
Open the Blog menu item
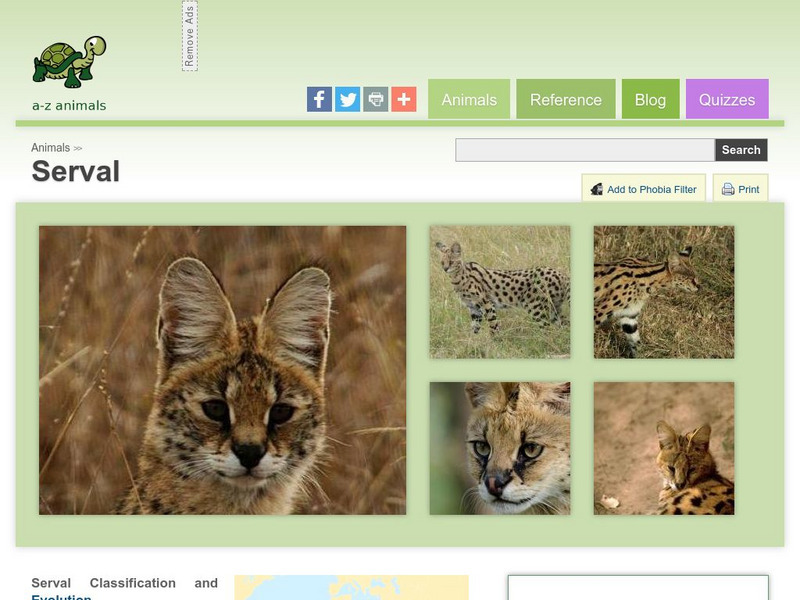(651, 99)
